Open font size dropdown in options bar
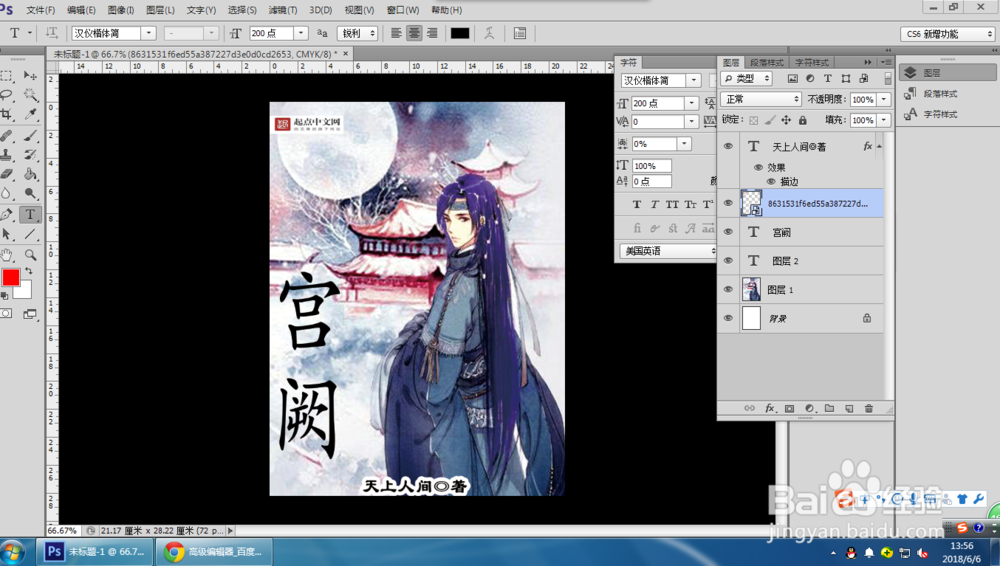This screenshot has width=1000, height=566. coord(301,33)
